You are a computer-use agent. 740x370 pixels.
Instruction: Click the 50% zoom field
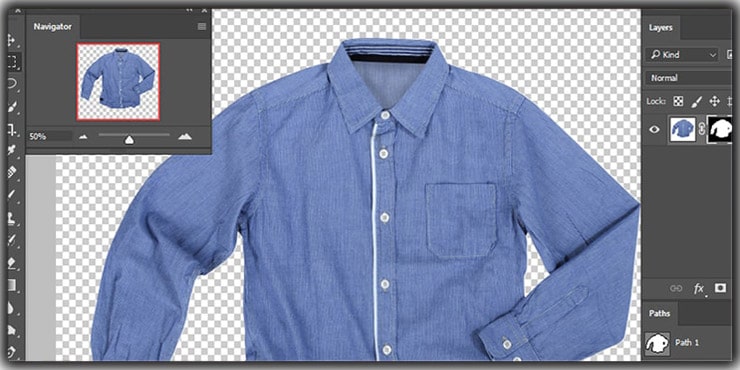(x=50, y=136)
